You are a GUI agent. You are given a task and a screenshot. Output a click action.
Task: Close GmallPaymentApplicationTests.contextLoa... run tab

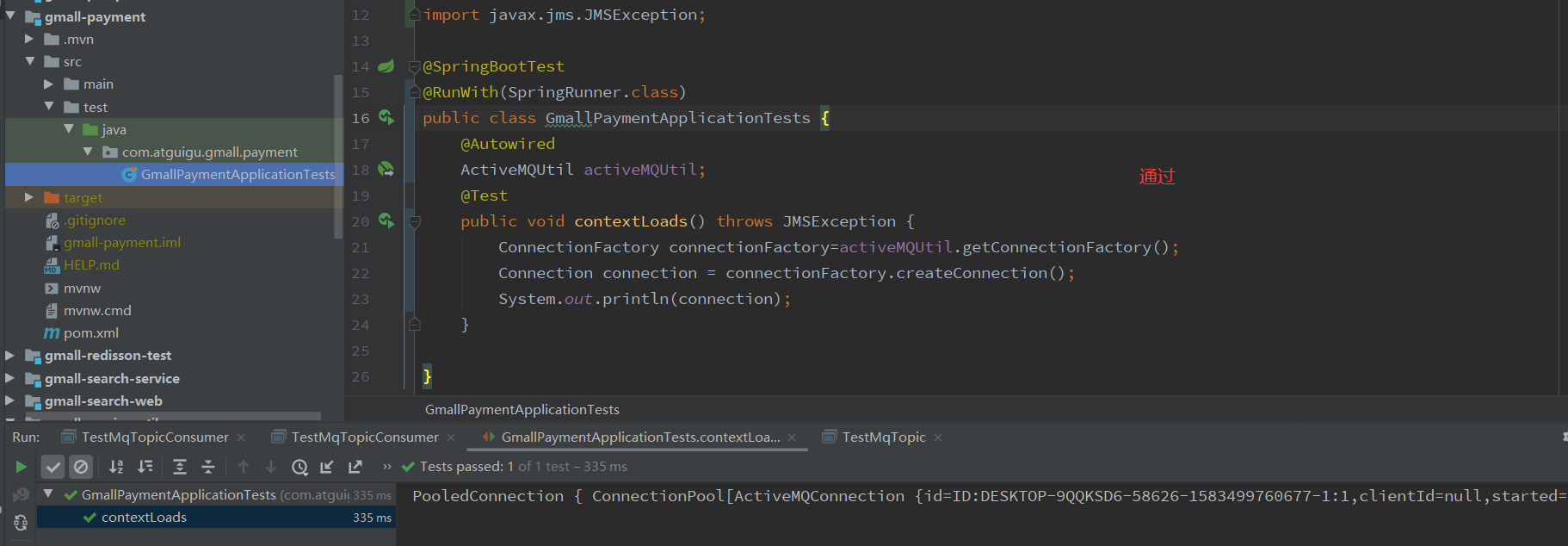click(792, 437)
